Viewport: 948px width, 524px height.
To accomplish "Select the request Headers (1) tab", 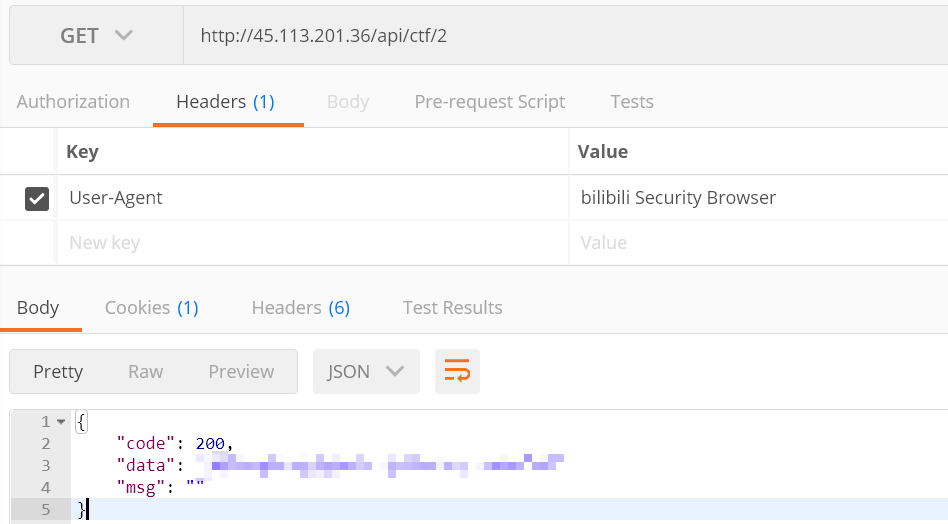I will click(x=225, y=102).
